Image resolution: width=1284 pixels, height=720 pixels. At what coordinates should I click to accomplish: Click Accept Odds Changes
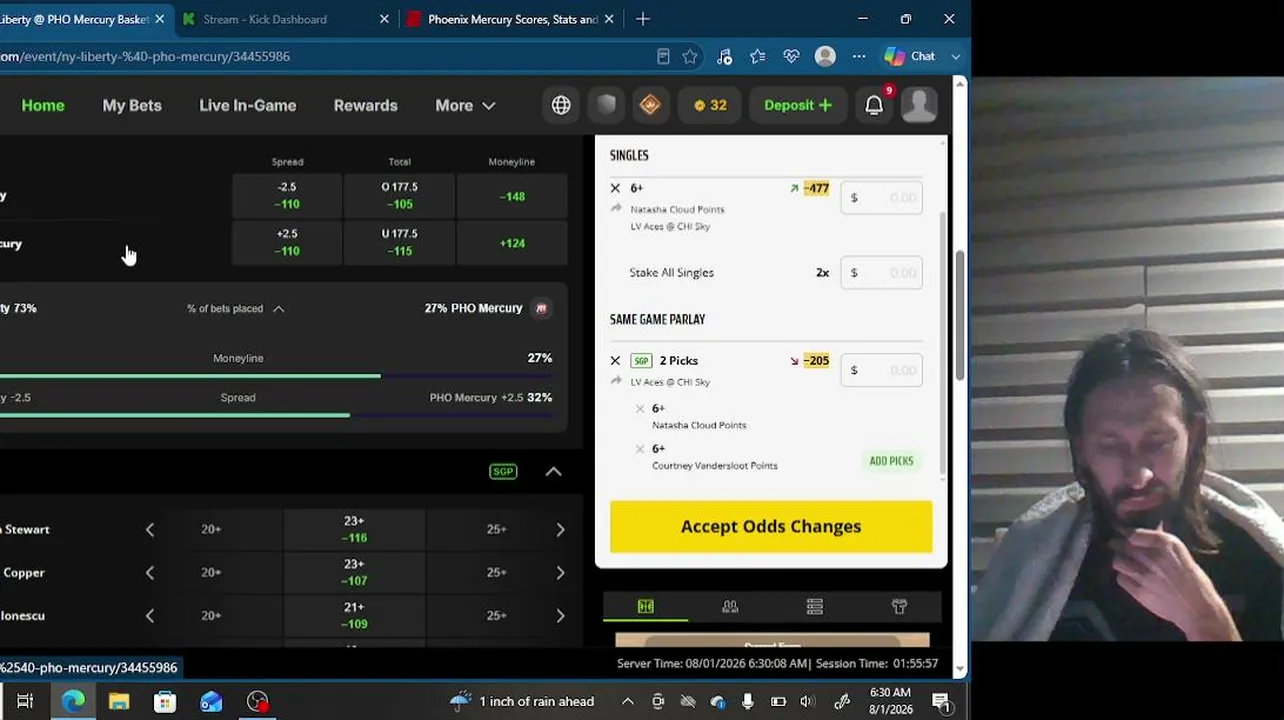pyautogui.click(x=771, y=526)
